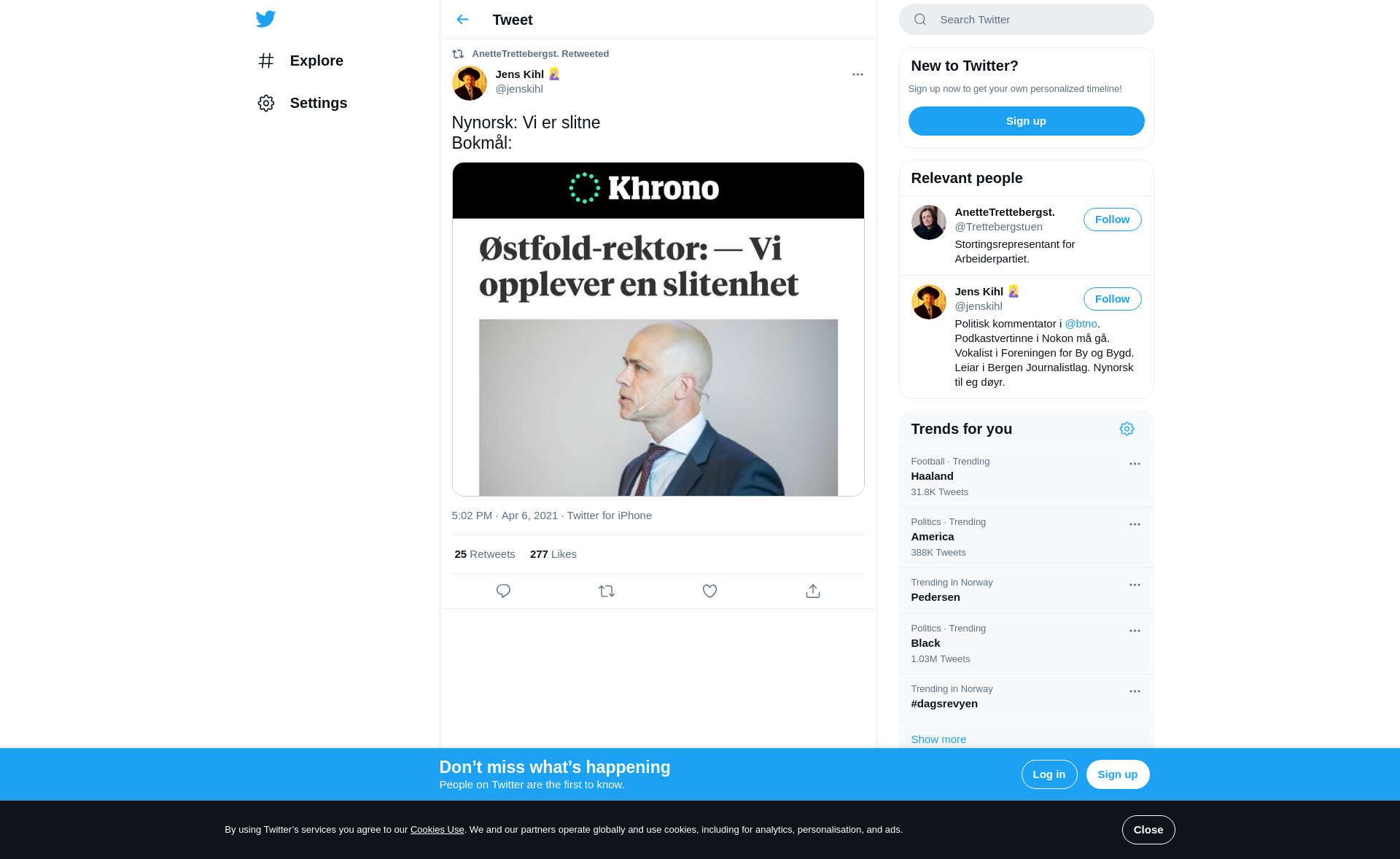Go back using the arrow icon
The image size is (1400, 859).
(x=462, y=20)
